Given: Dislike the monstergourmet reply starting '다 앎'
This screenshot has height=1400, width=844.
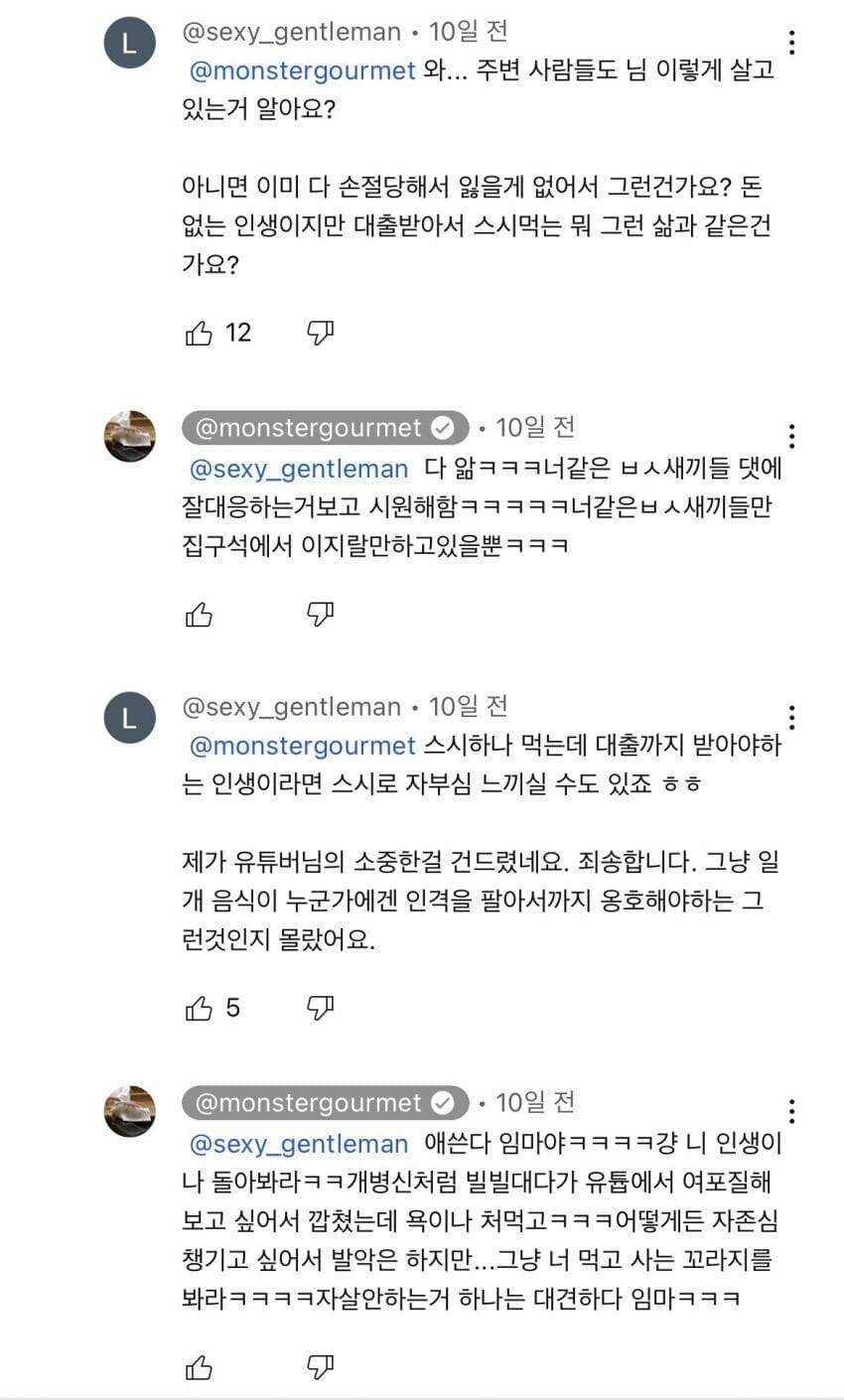Looking at the screenshot, I should coord(320,616).
